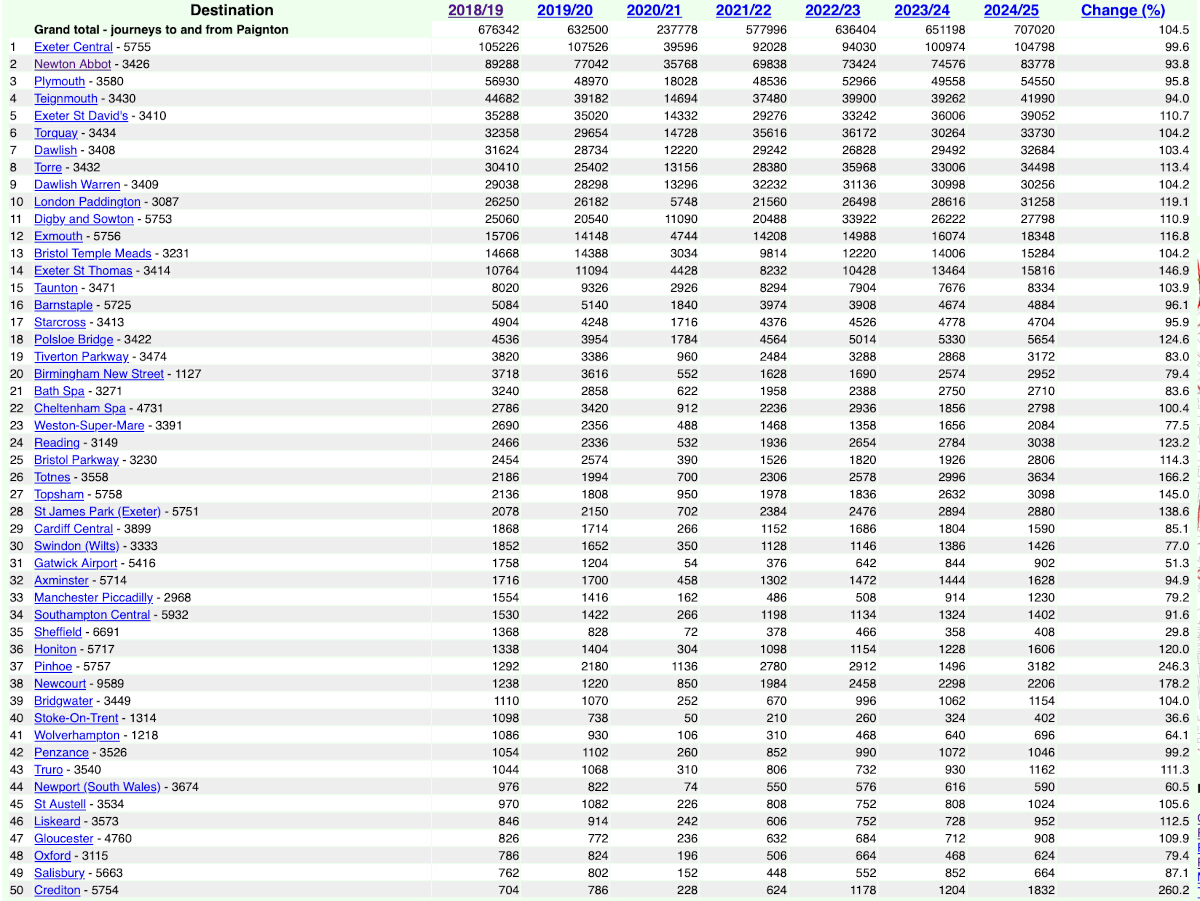
Task: Open the Exeter Central station link
Action: 74,47
